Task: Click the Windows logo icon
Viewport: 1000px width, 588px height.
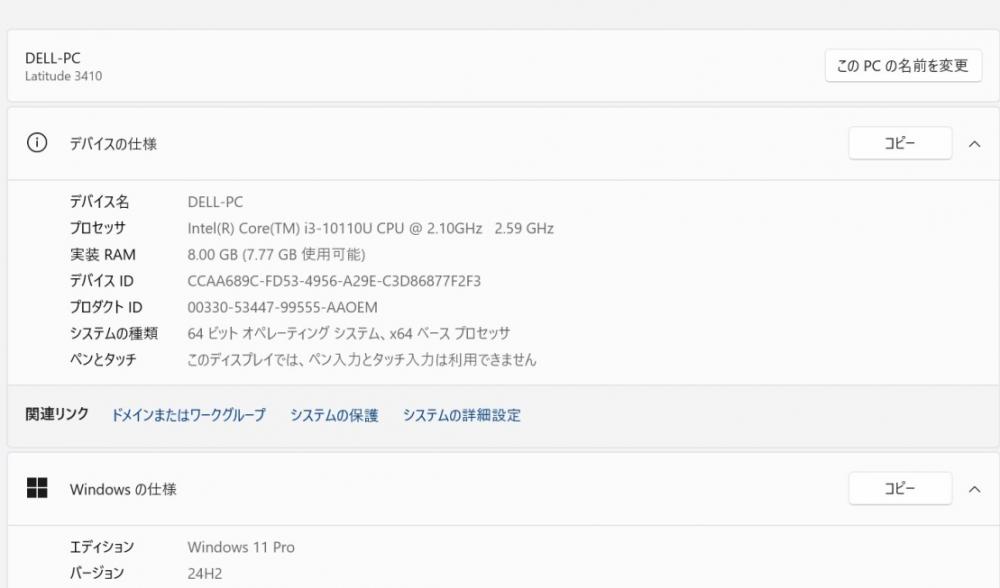Action: [37, 488]
